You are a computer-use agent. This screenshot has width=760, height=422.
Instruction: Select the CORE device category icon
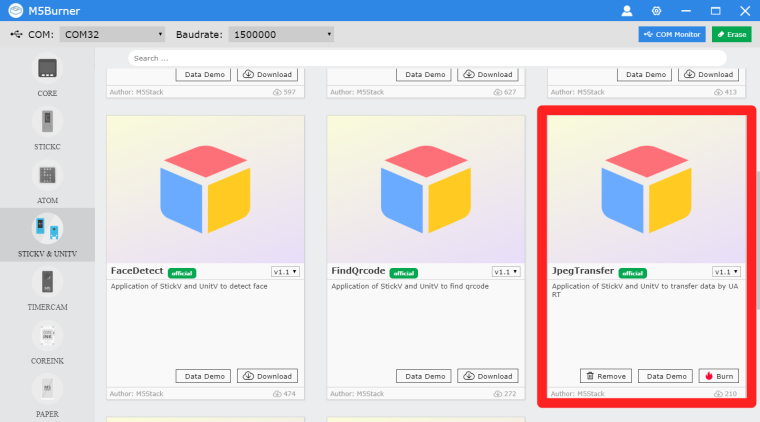pos(47,68)
